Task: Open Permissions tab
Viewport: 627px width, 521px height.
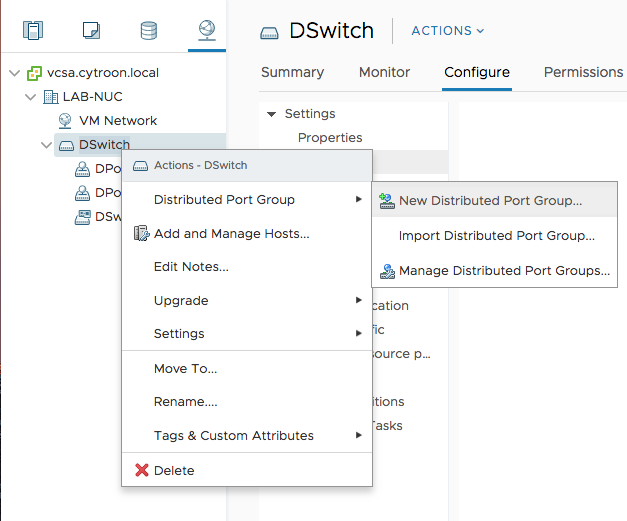Action: coord(583,72)
